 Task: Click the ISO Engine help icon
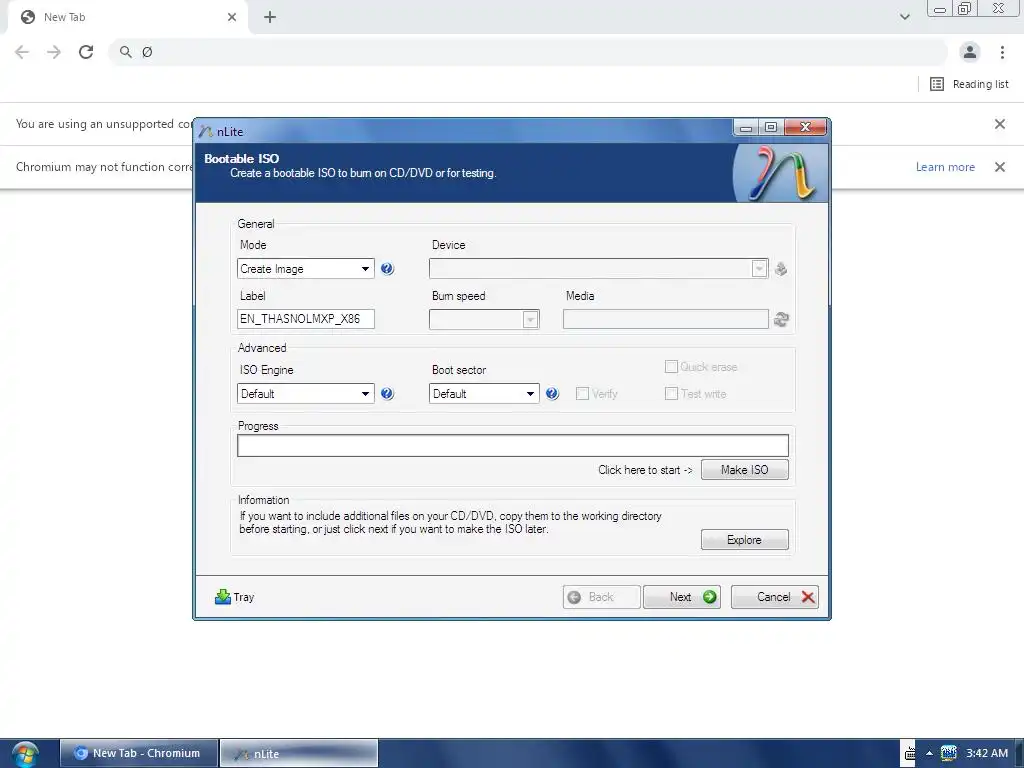(387, 393)
